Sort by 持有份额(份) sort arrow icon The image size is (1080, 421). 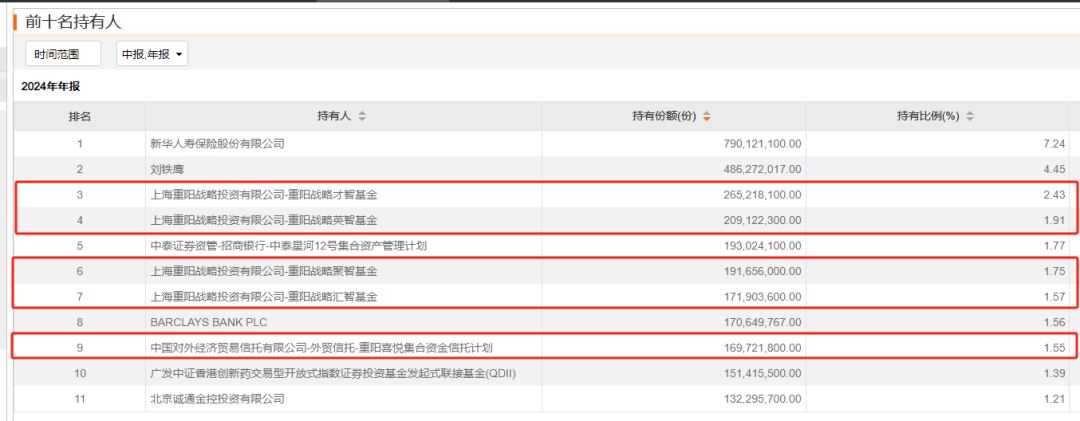(707, 116)
